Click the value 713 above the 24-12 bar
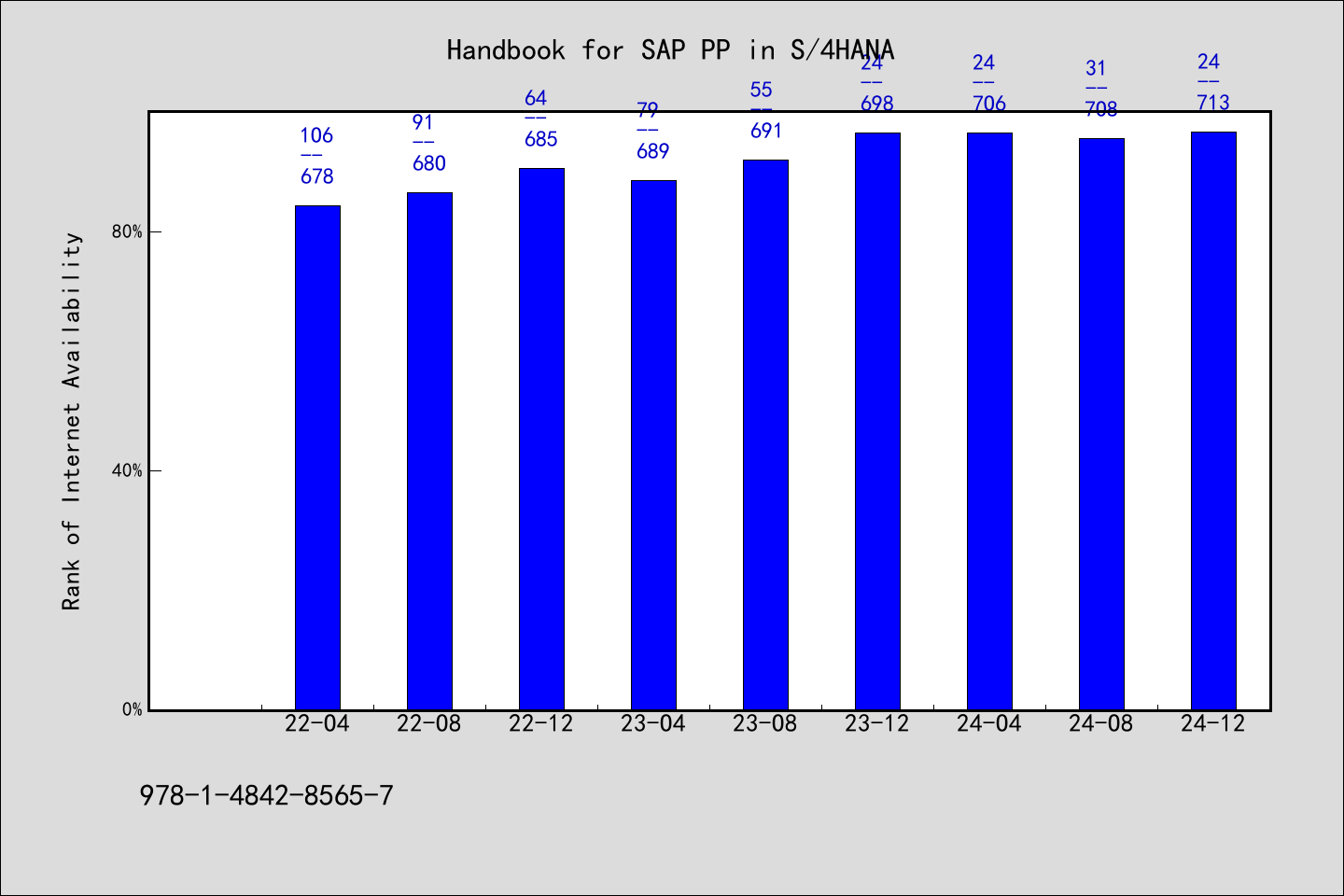 coord(1213,103)
